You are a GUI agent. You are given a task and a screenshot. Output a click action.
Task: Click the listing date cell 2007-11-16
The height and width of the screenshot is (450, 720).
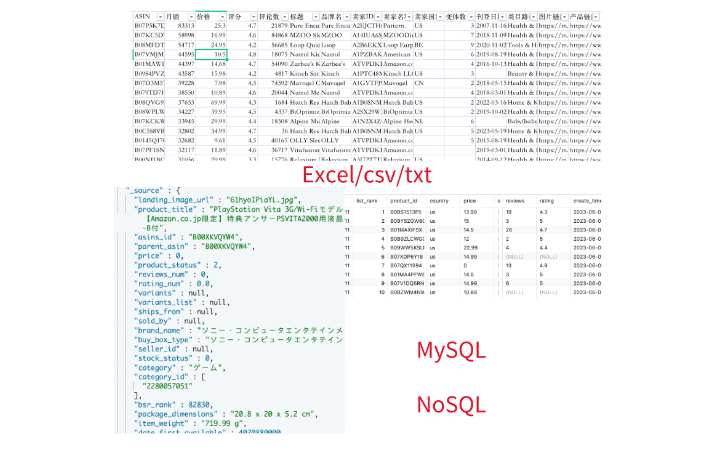point(491,26)
